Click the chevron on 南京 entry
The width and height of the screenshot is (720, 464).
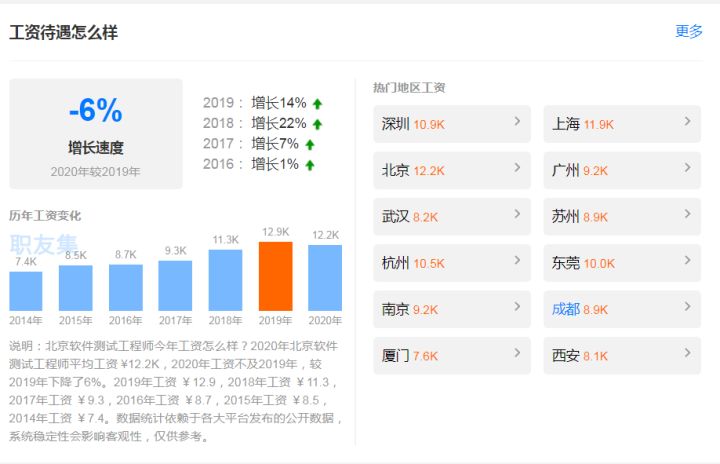(x=517, y=307)
